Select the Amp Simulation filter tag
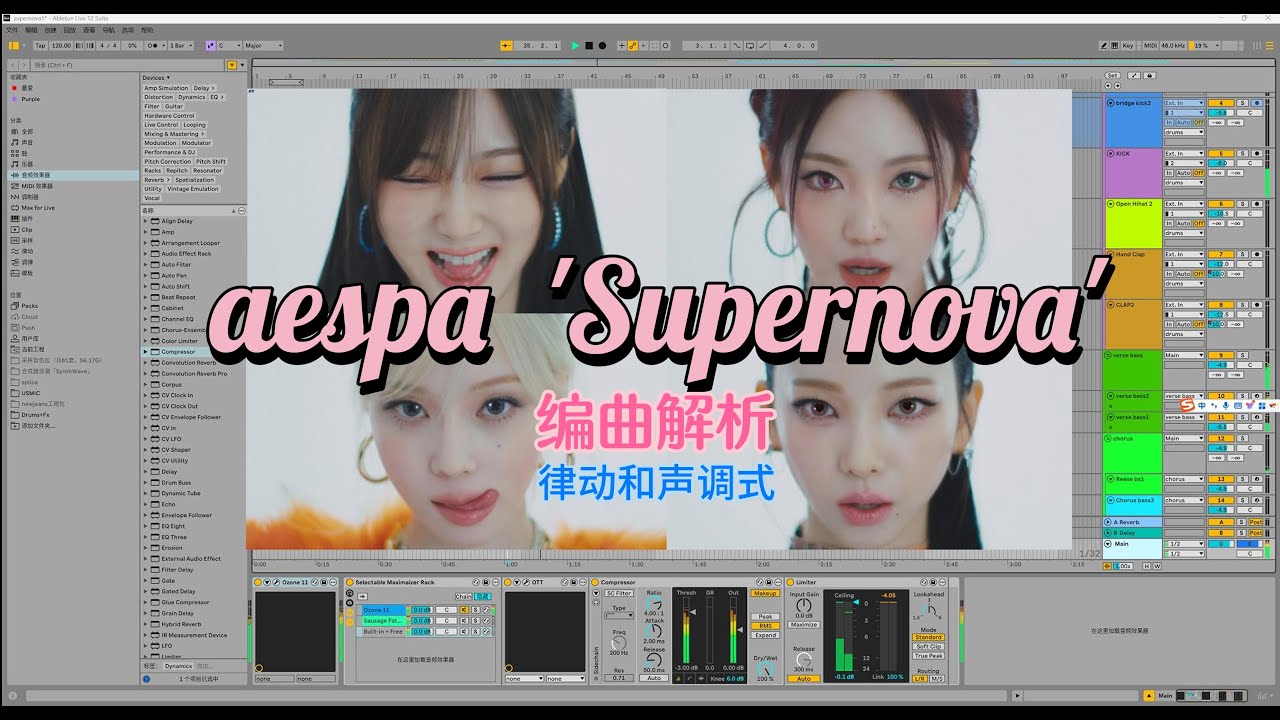This screenshot has height=720, width=1280. pos(166,88)
